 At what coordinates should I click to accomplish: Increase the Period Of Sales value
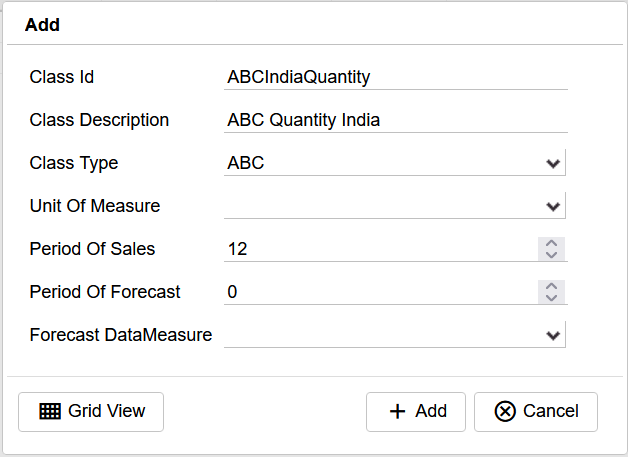pyautogui.click(x=552, y=243)
